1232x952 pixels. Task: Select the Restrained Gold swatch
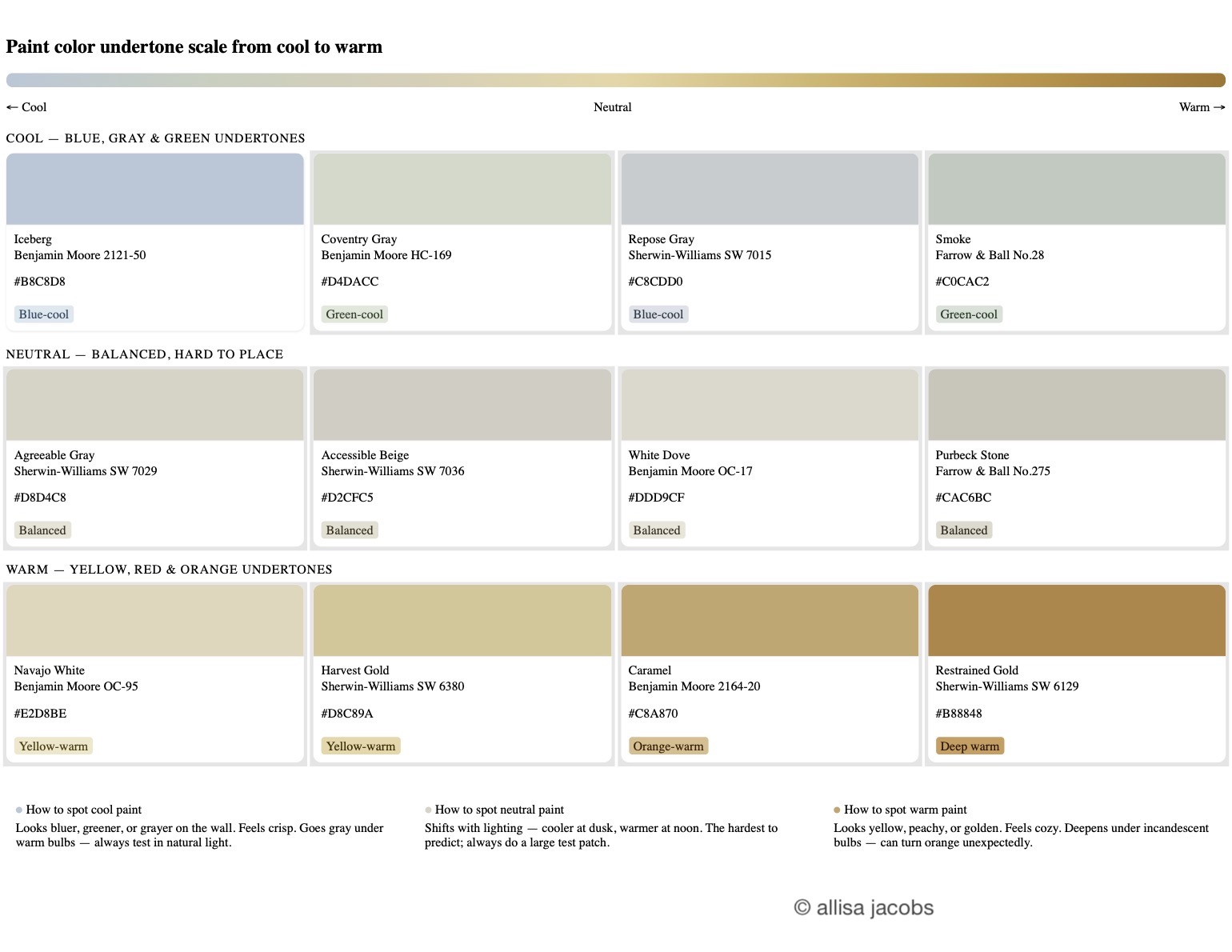[x=1076, y=620]
